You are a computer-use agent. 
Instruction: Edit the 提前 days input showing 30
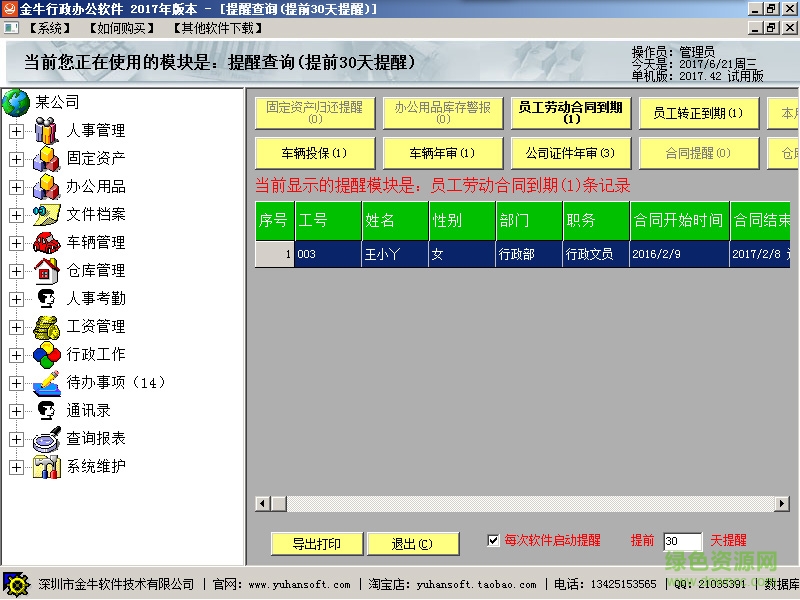684,540
